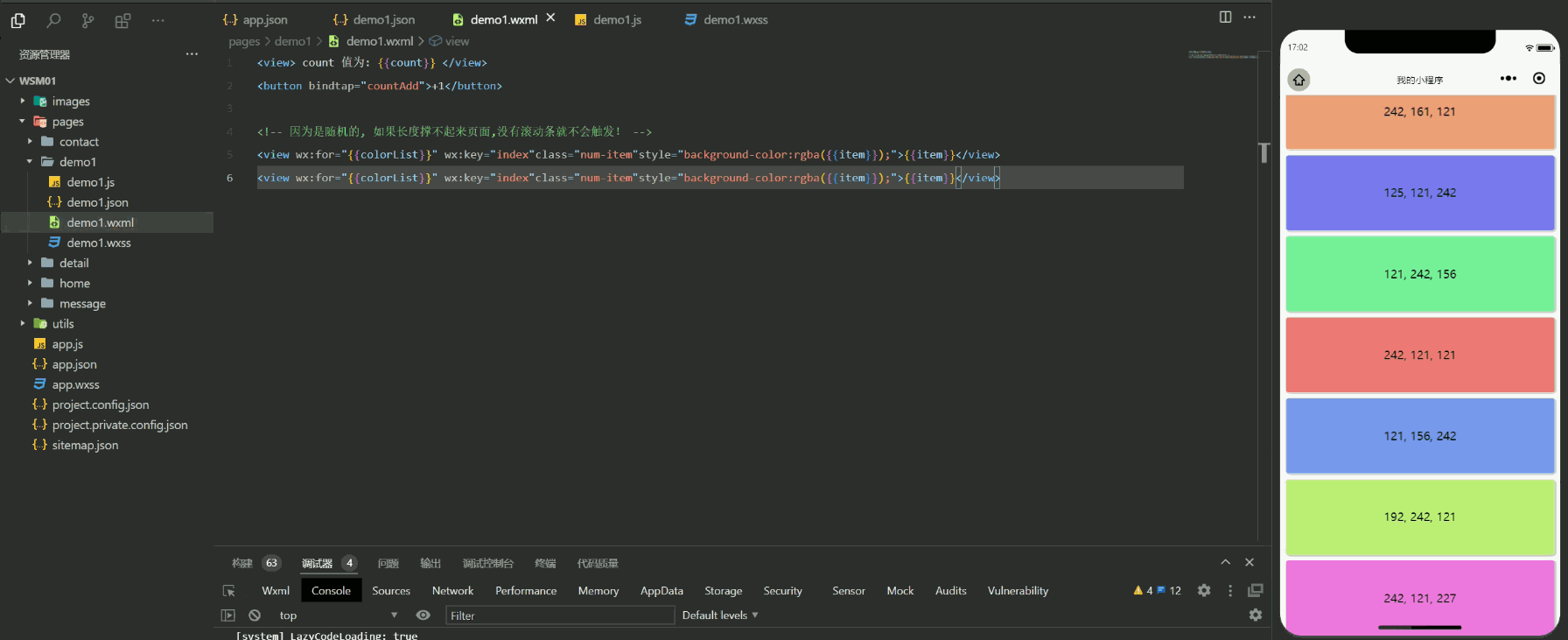This screenshot has width=1568, height=640.
Task: Click the split editor icon
Action: pyautogui.click(x=1225, y=18)
